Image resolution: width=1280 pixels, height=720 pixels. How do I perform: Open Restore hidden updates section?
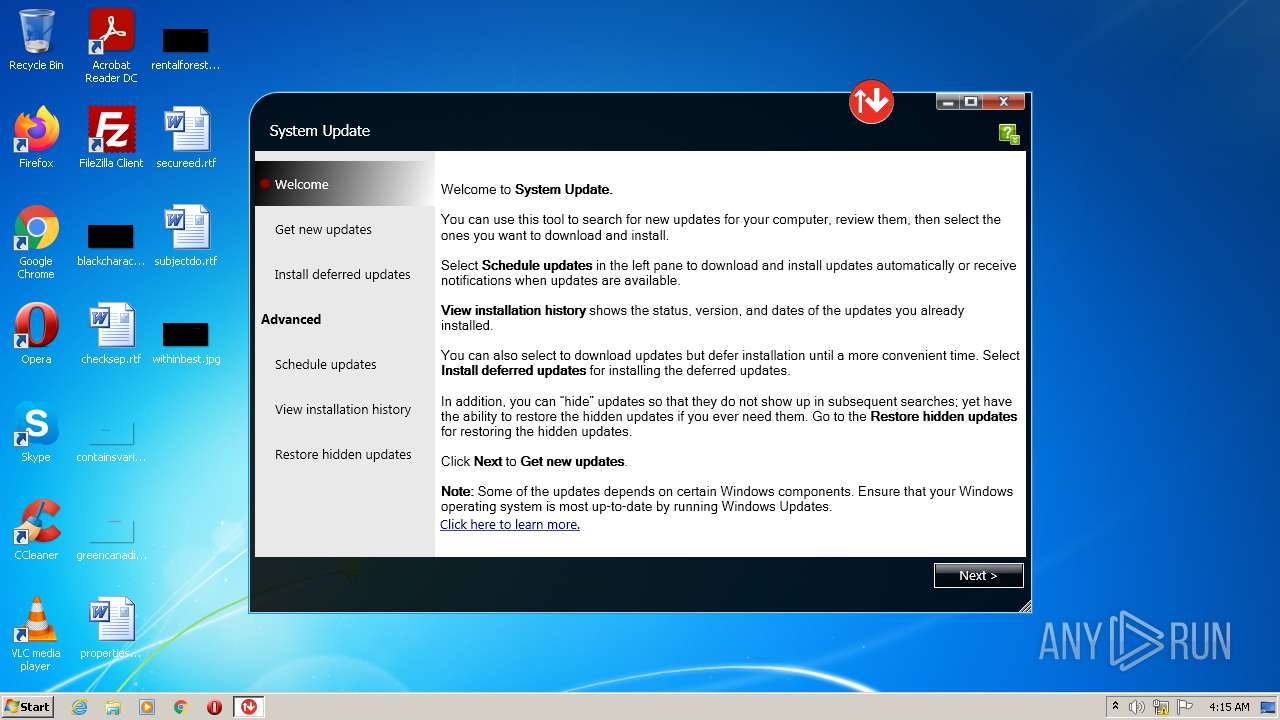pos(345,454)
